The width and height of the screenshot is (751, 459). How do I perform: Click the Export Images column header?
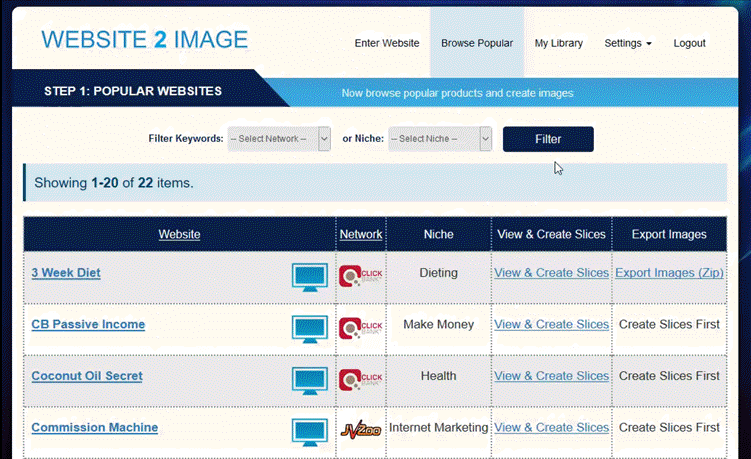click(x=669, y=234)
